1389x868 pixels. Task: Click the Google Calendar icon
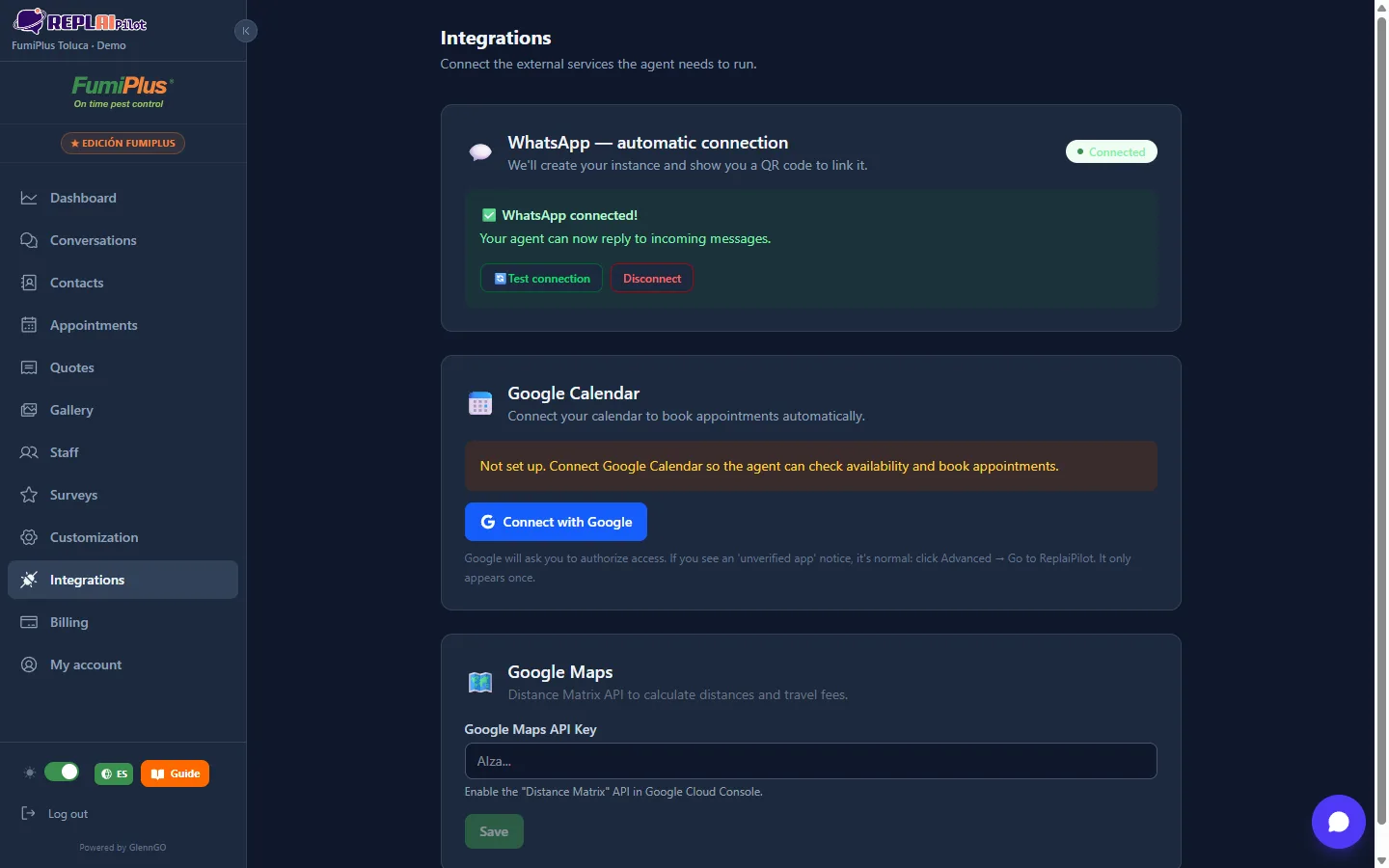(x=479, y=403)
